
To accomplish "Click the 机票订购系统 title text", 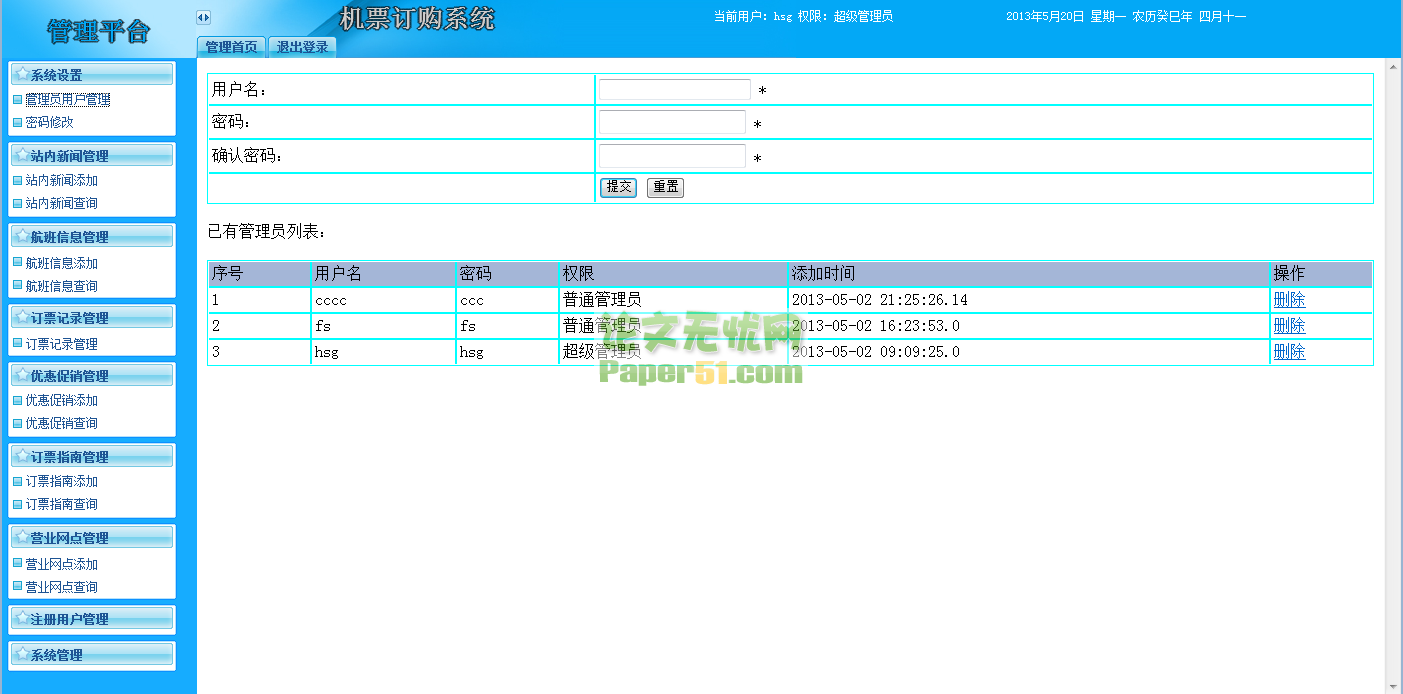I will tap(417, 19).
